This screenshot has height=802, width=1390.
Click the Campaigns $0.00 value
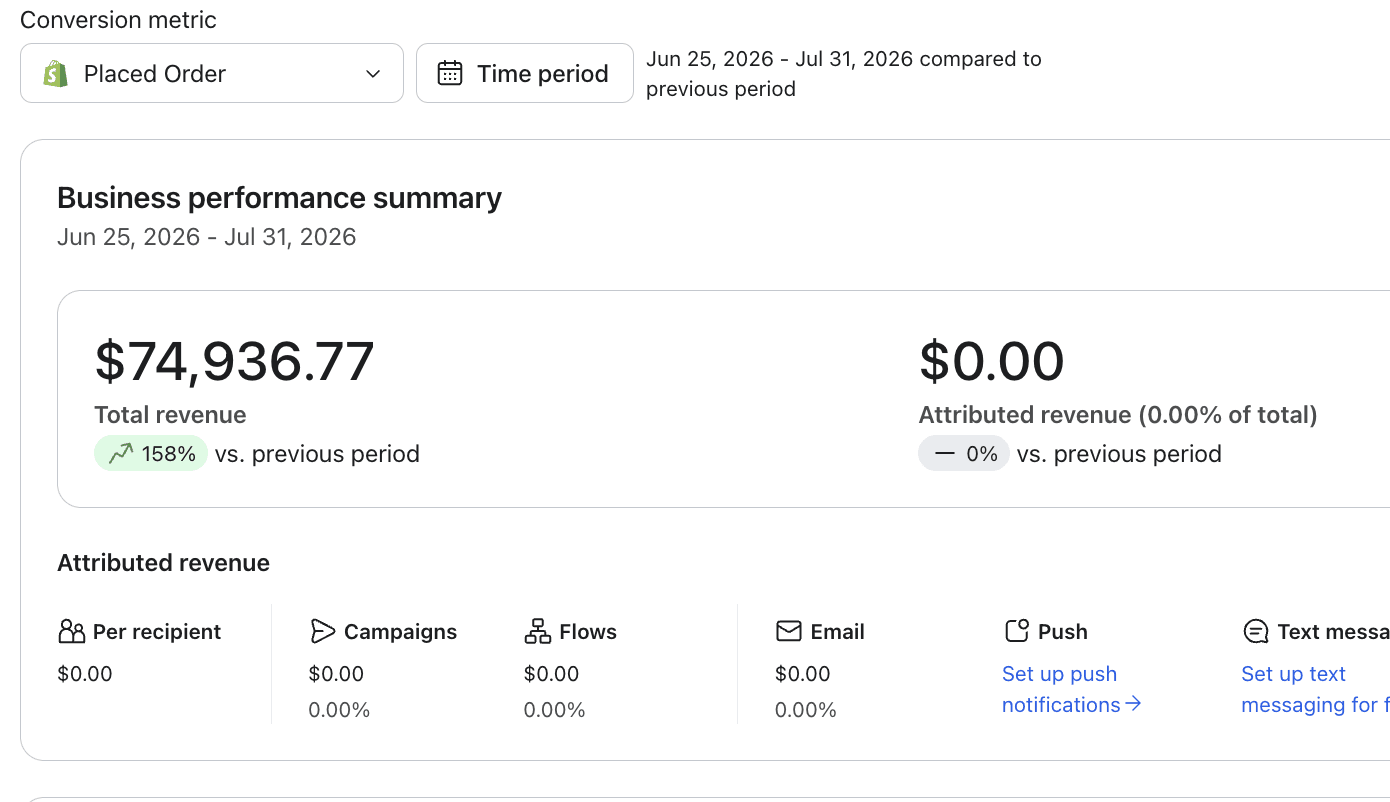336,674
